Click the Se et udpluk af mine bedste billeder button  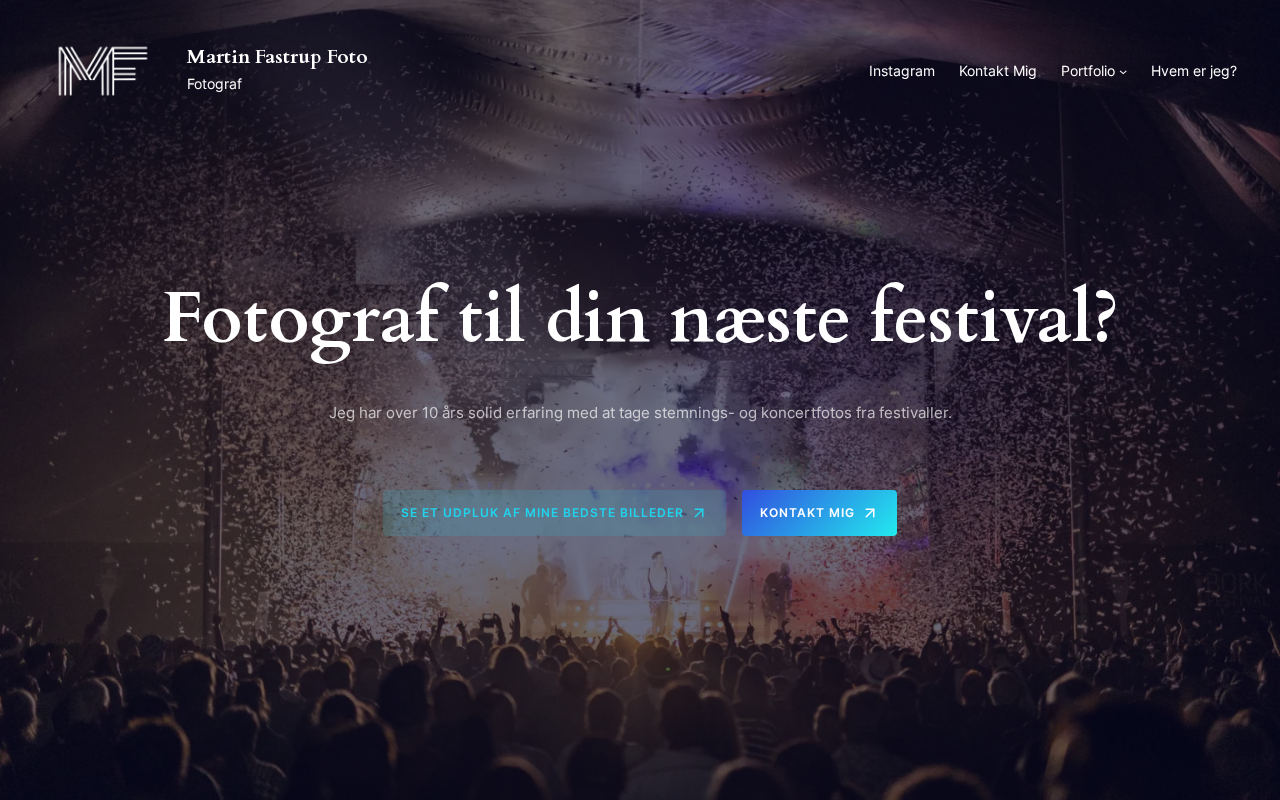pyautogui.click(x=554, y=513)
